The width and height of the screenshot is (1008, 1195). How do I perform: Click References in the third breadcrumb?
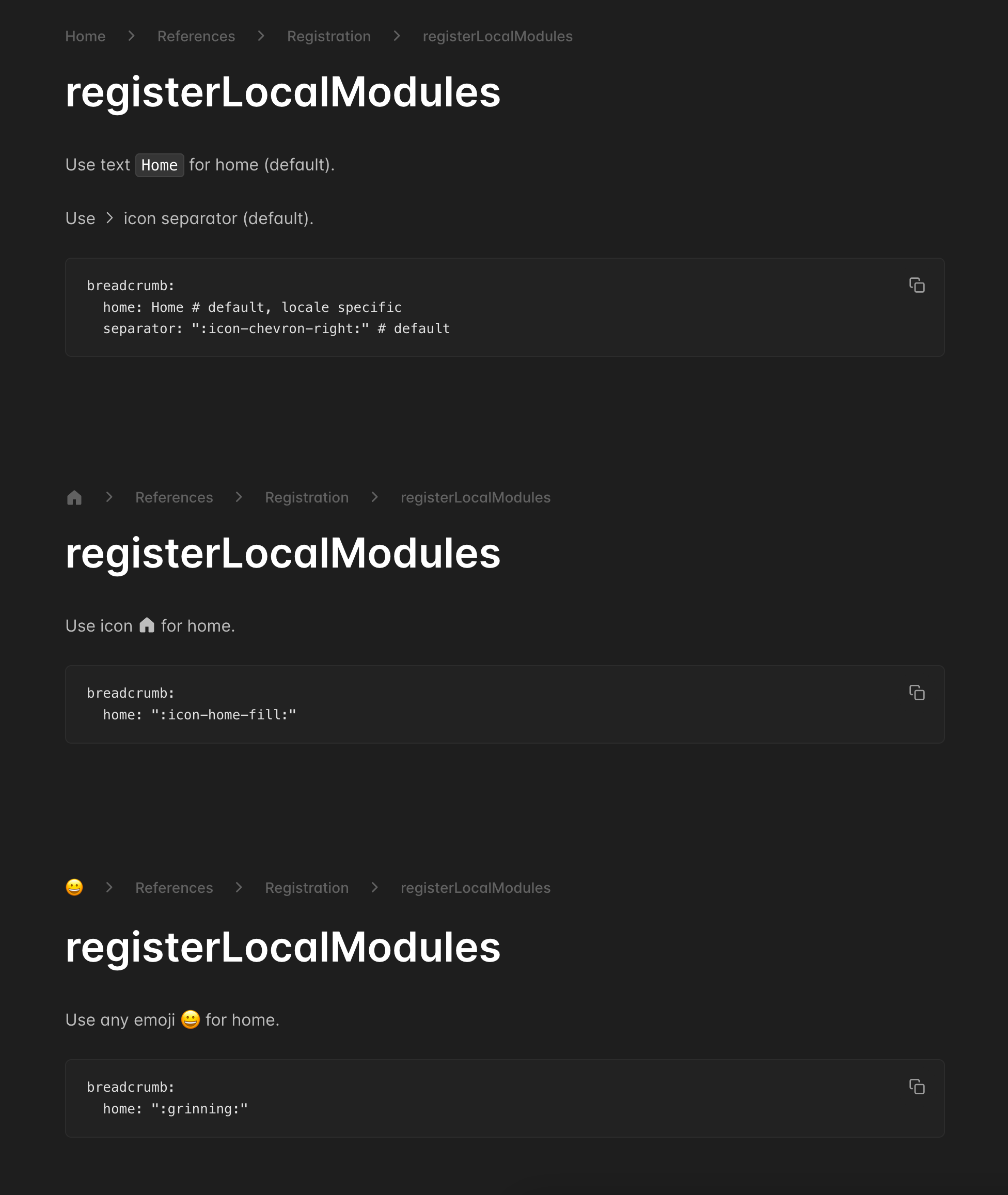coord(174,888)
